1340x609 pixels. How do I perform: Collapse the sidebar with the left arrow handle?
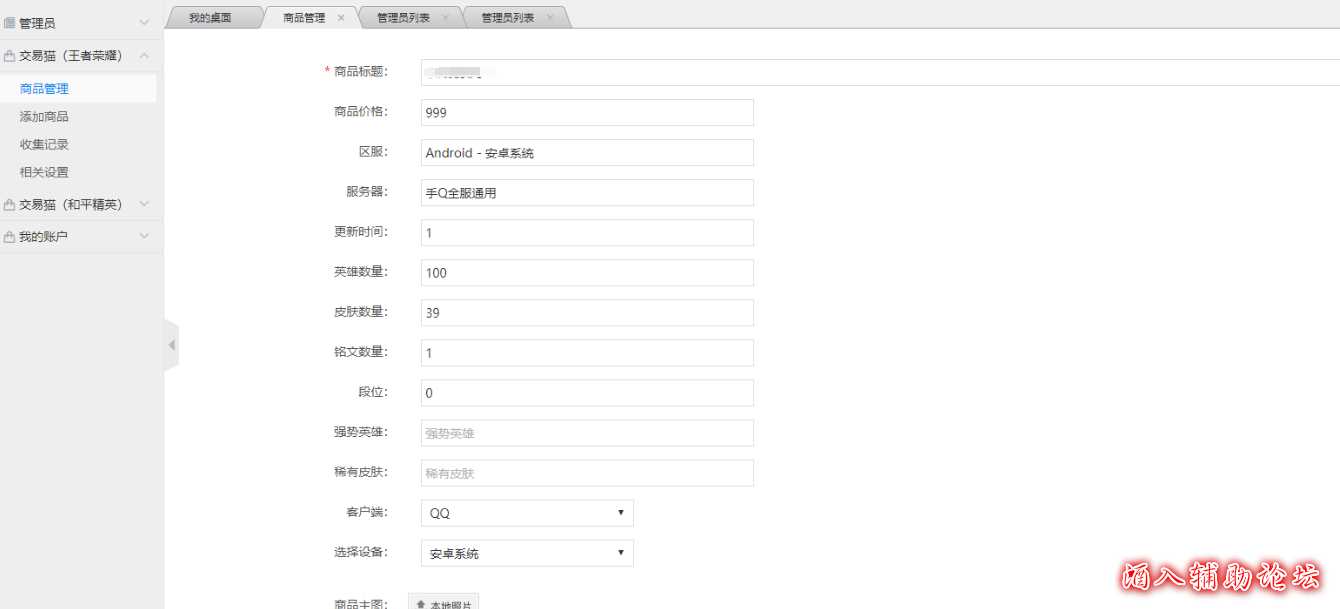coord(171,345)
